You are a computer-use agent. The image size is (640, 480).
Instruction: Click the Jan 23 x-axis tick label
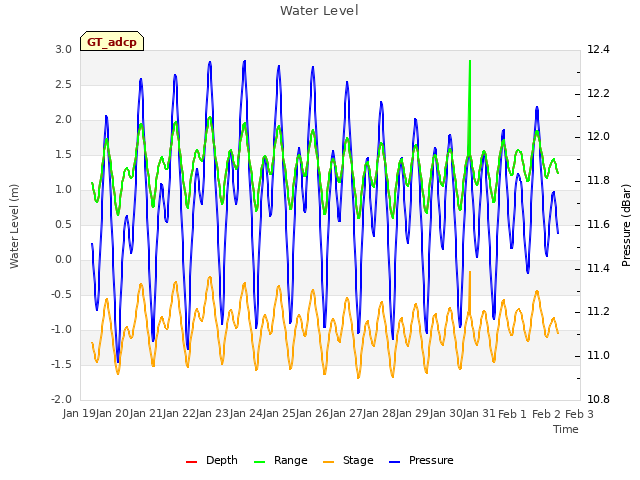click(212, 414)
